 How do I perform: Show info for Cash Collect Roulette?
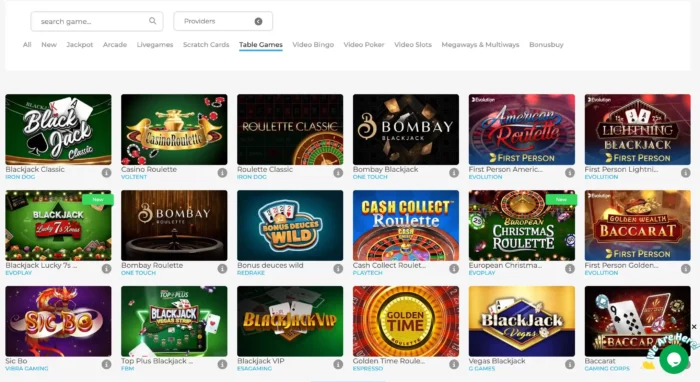coord(454,269)
